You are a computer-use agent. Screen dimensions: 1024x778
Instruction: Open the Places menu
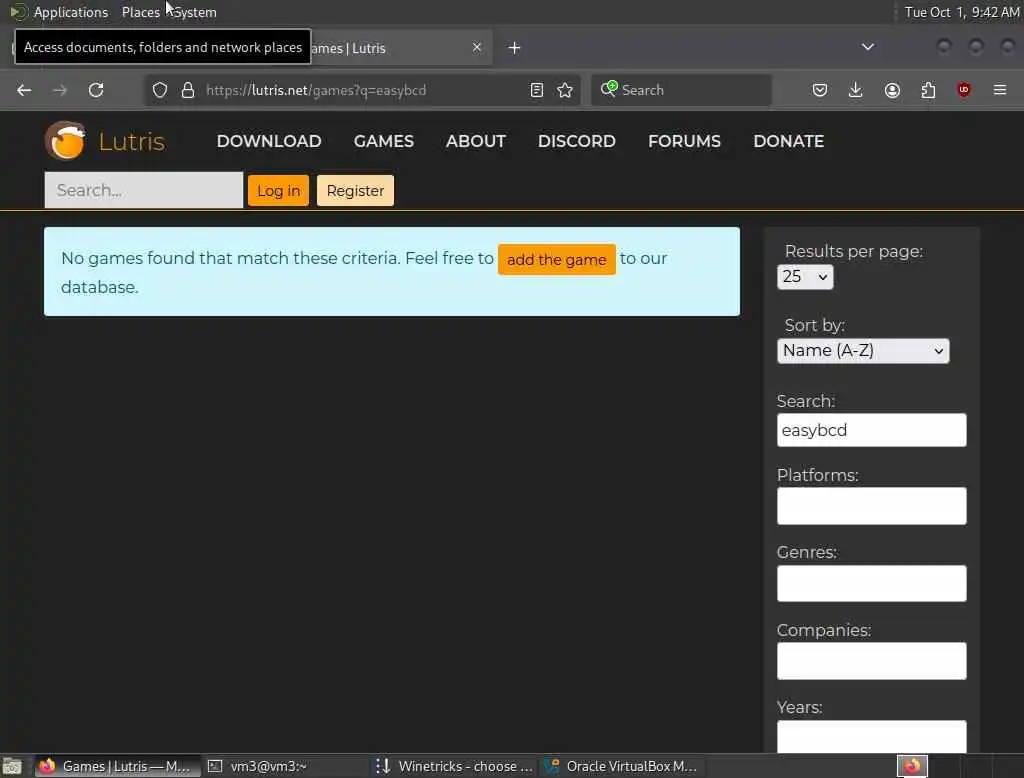tap(140, 12)
